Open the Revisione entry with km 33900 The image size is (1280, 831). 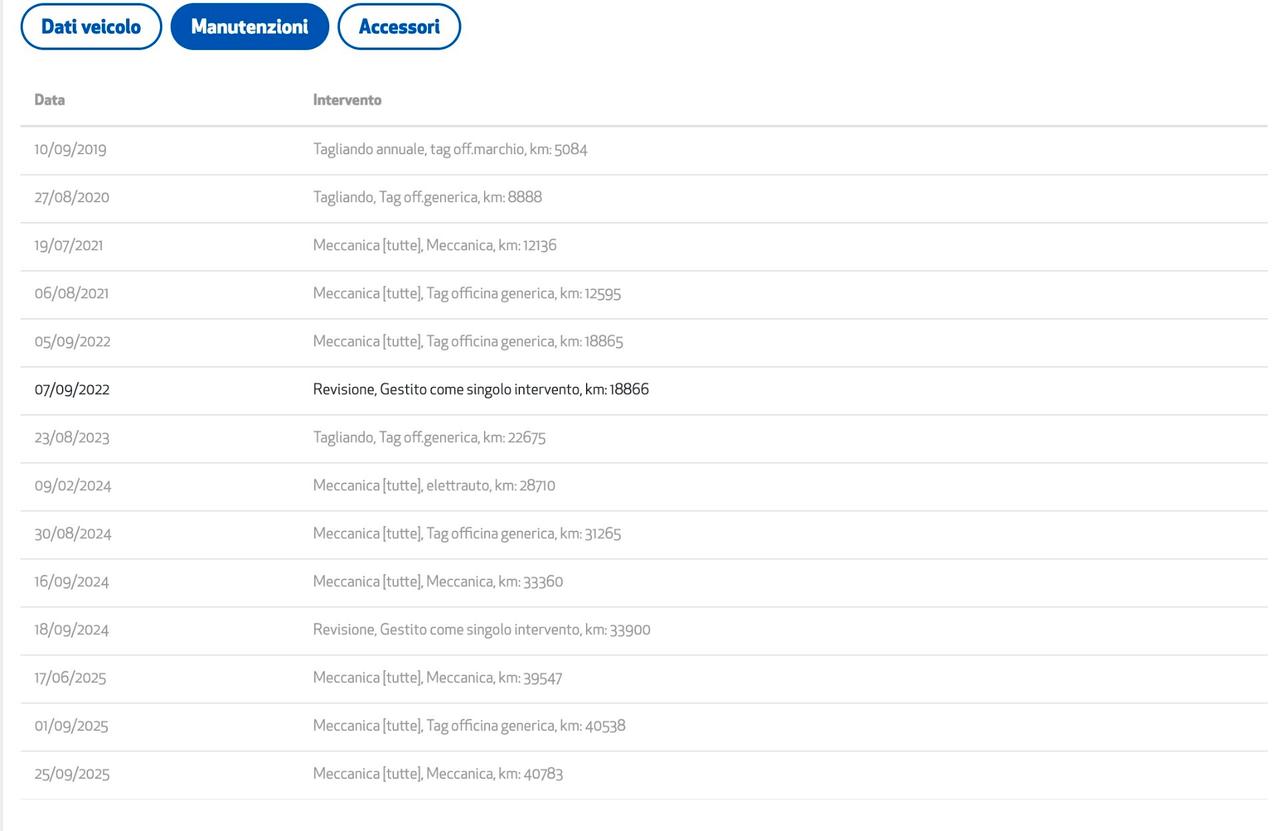click(481, 630)
